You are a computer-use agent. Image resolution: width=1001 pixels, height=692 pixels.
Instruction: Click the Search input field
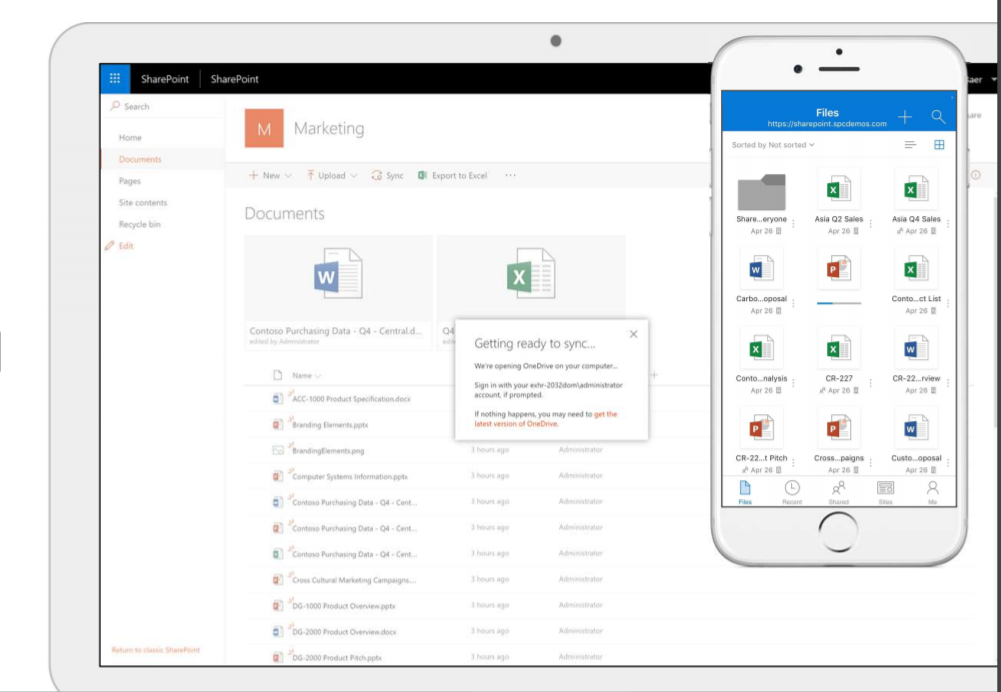pos(162,106)
